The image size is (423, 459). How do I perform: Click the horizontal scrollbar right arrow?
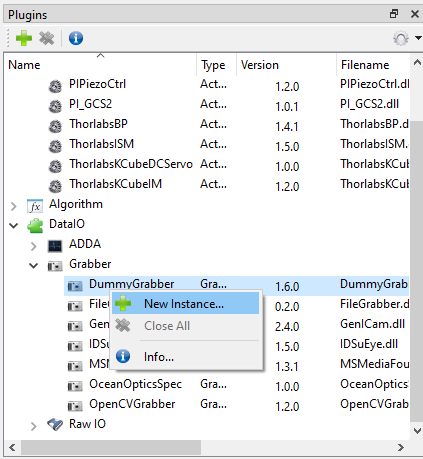pyautogui.click(x=401, y=447)
